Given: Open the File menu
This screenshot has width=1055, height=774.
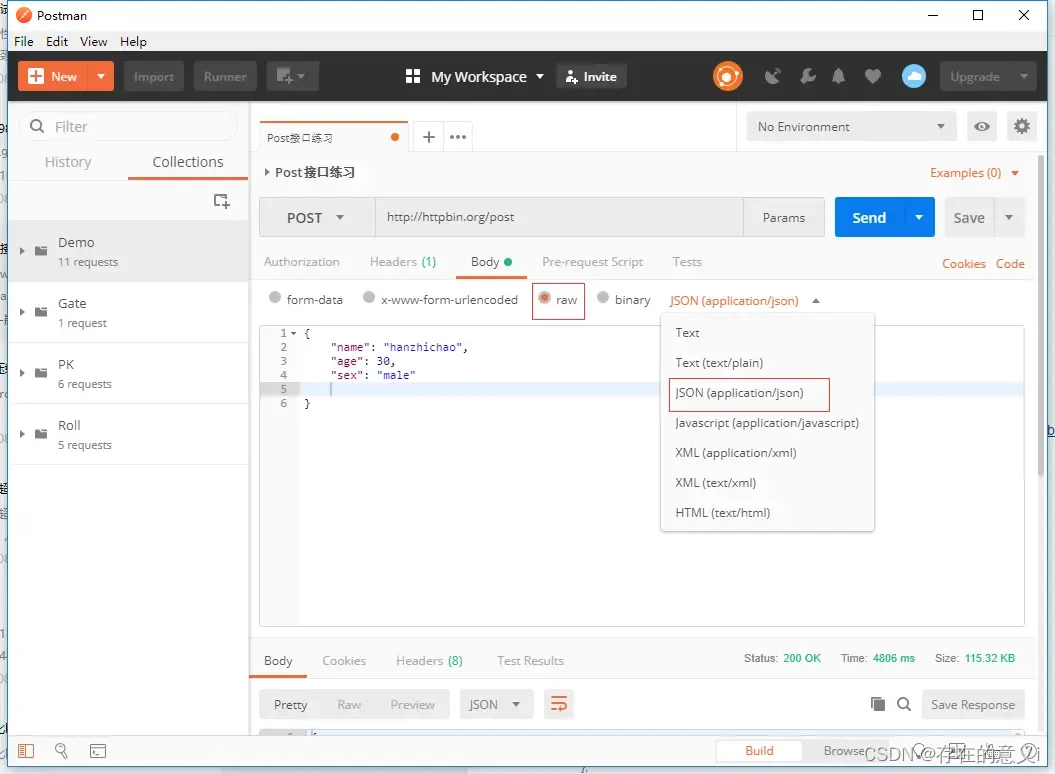Looking at the screenshot, I should point(24,41).
